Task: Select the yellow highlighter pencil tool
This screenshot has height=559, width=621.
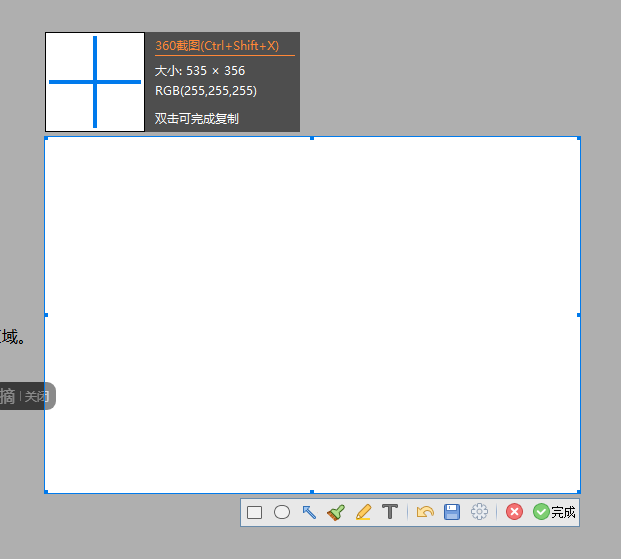Action: 363,512
